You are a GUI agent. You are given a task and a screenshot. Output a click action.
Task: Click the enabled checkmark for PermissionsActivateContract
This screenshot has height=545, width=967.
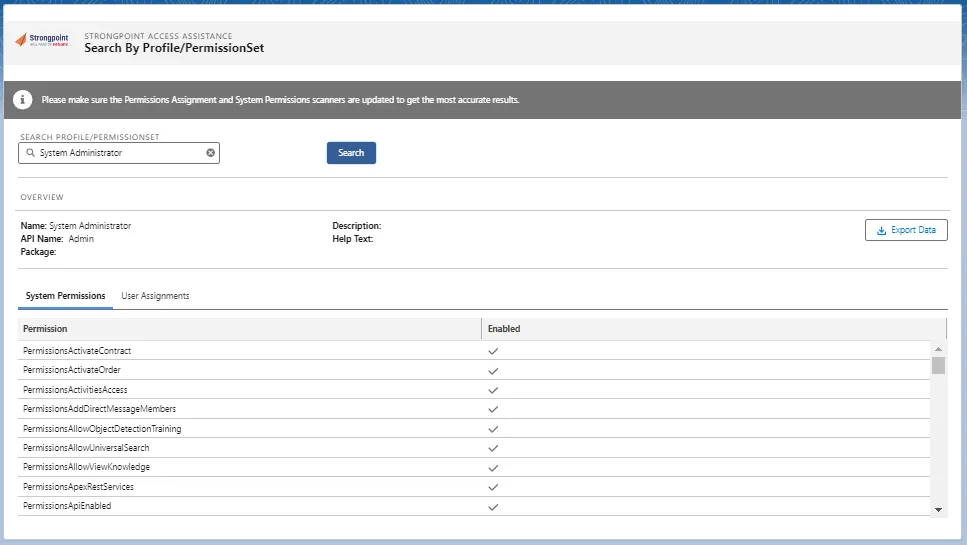(x=493, y=351)
